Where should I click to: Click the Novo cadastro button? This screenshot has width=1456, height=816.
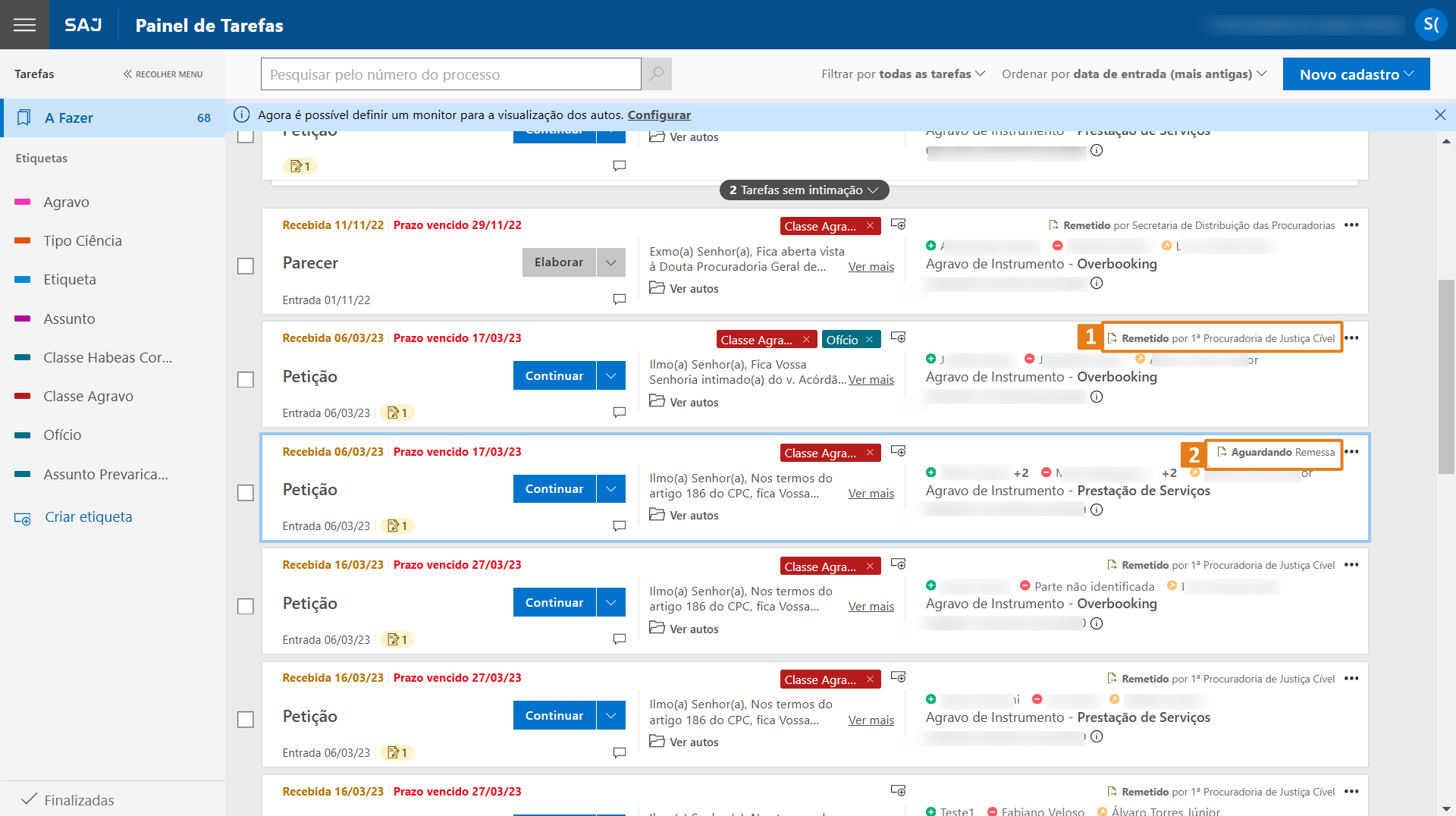click(x=1356, y=74)
